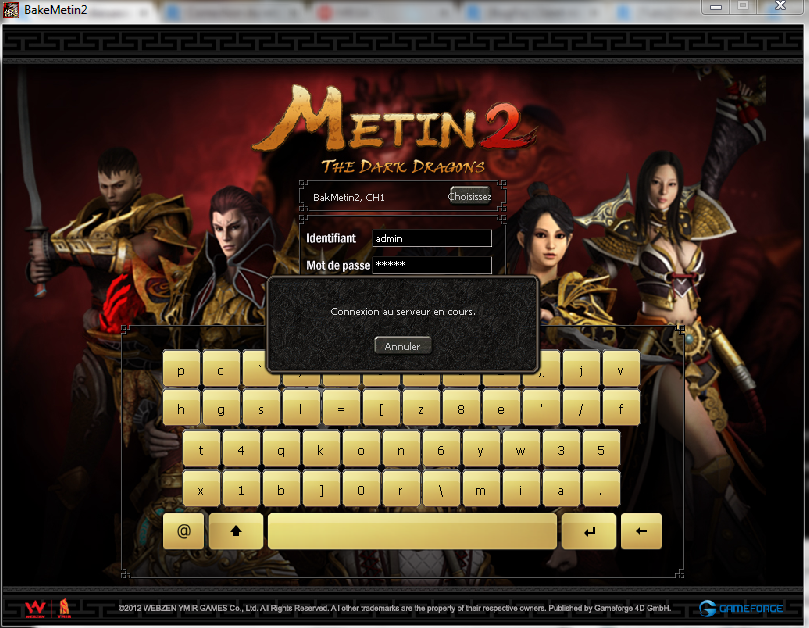The image size is (809, 628).
Task: Tap the i key on virtual keyboard
Action: pyautogui.click(x=521, y=490)
